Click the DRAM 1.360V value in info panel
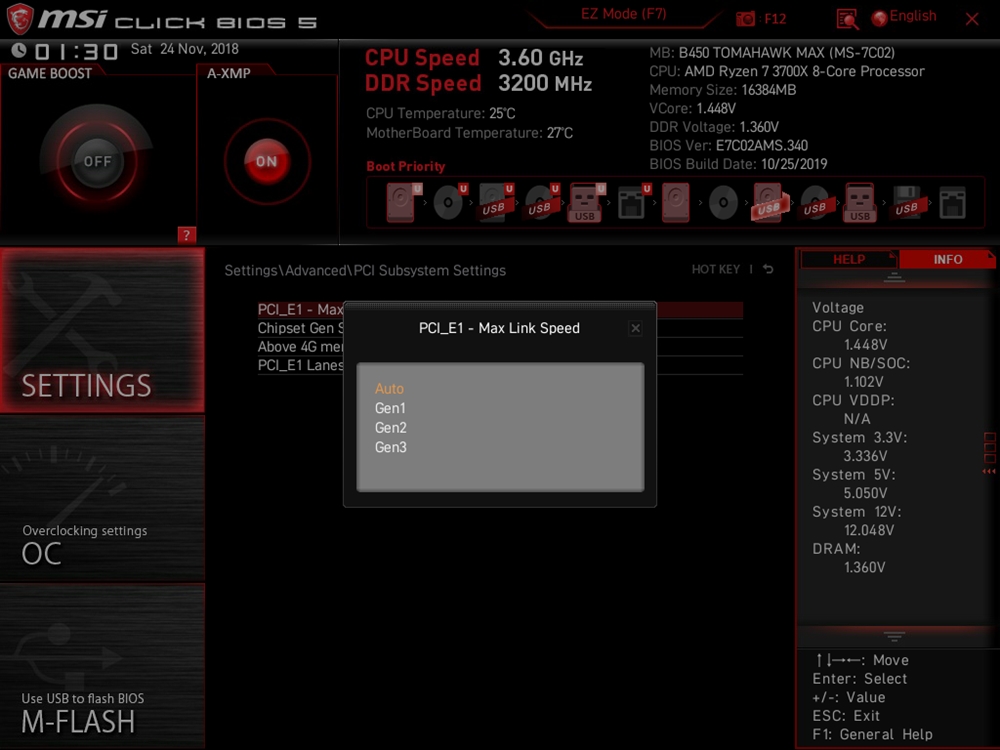1000x750 pixels. click(864, 568)
